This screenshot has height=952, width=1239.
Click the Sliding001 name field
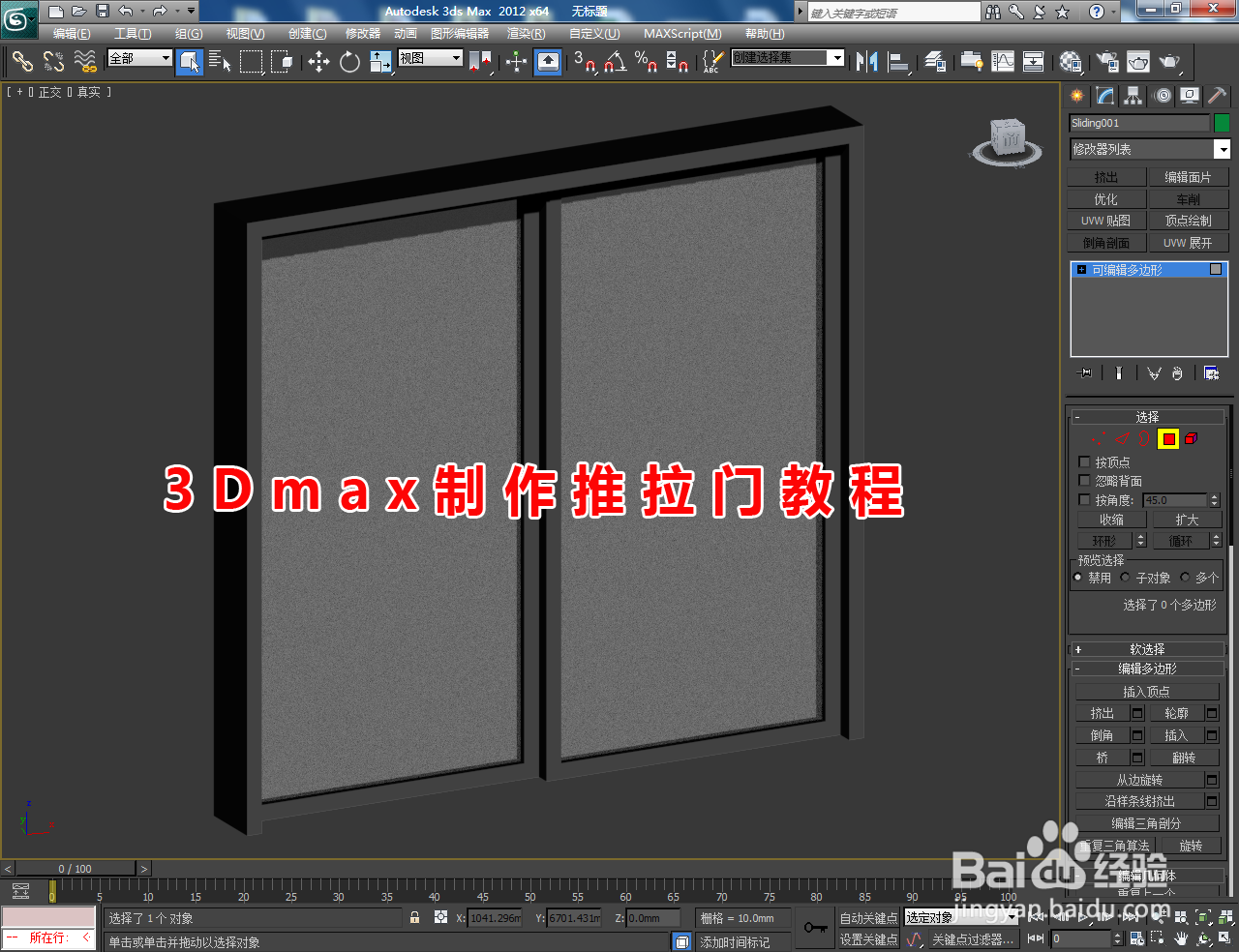(x=1138, y=123)
